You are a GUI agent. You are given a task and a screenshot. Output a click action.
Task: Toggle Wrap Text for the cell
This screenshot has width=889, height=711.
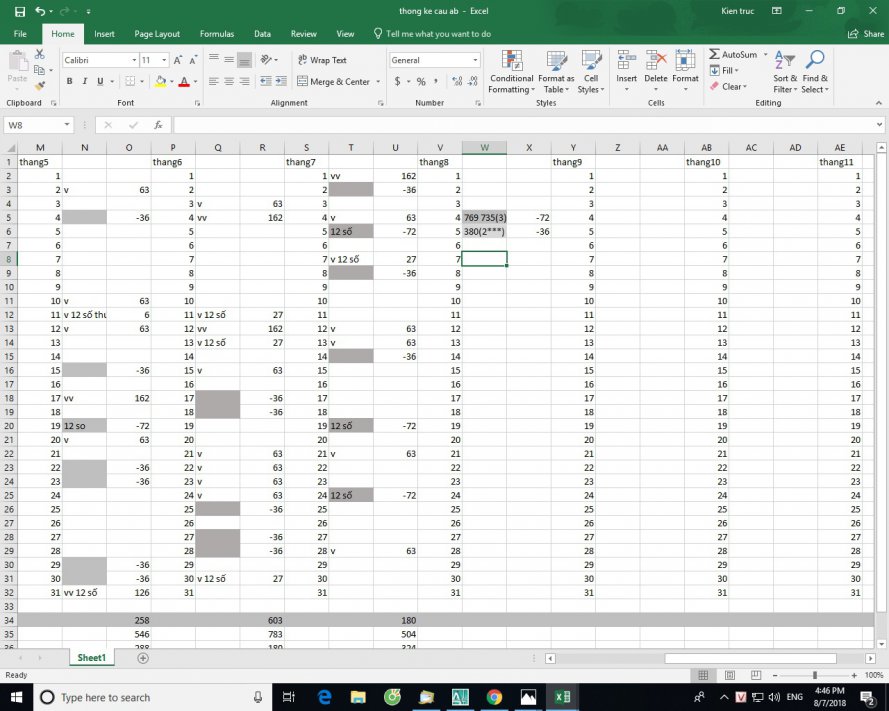[x=322, y=60]
